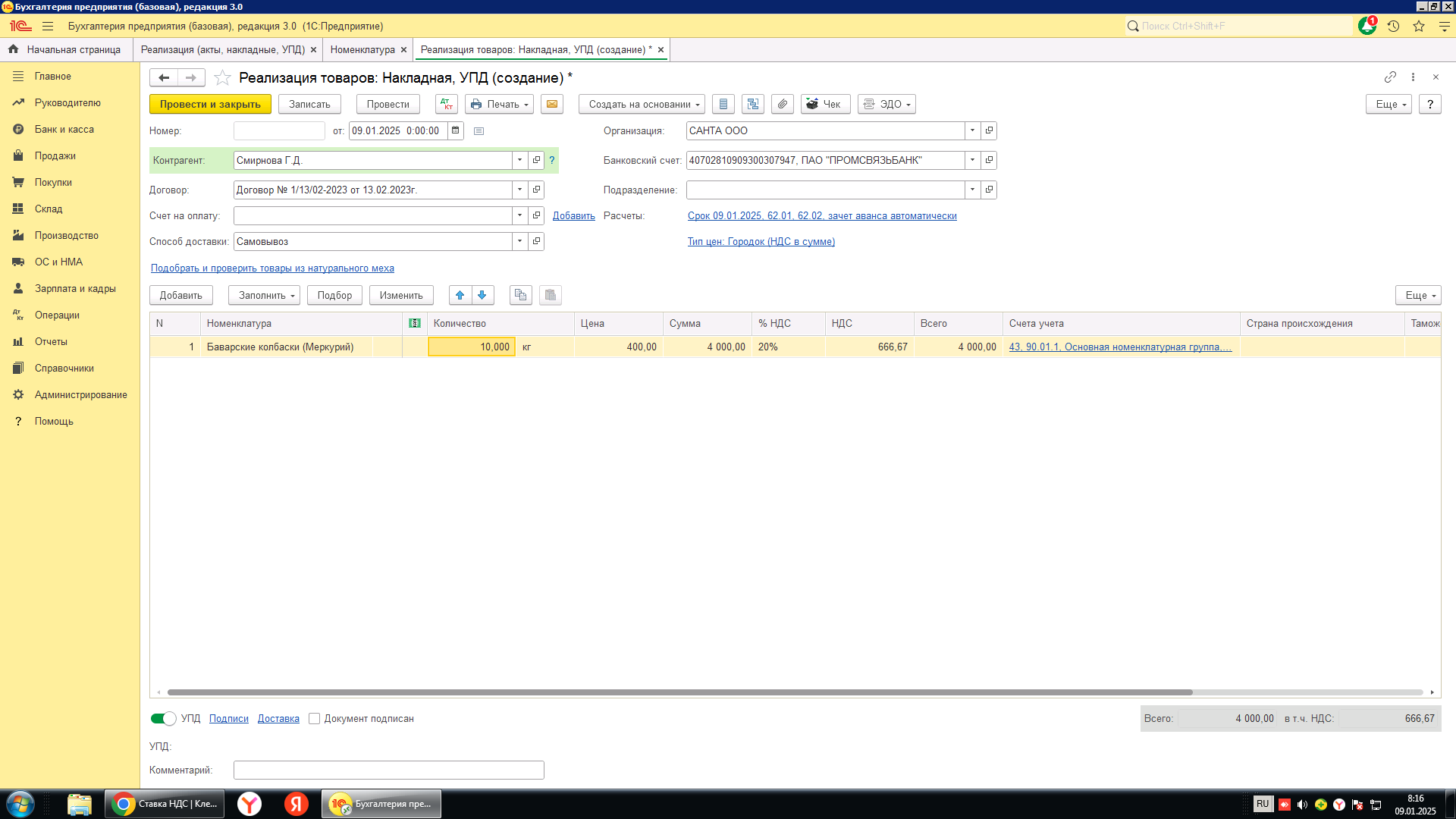The width and height of the screenshot is (1456, 819).
Task: Open the history clock icon
Action: [1393, 26]
